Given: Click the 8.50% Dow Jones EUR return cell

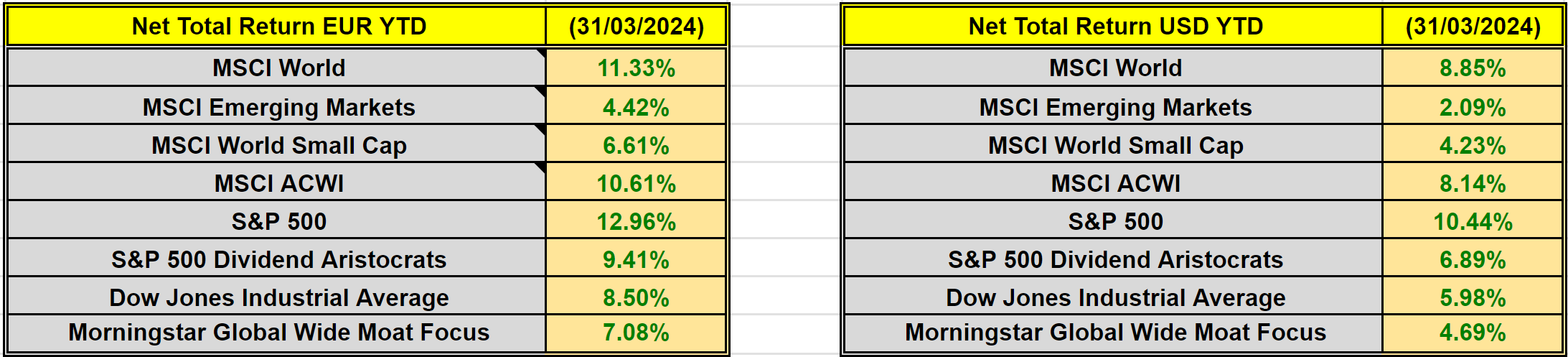Looking at the screenshot, I should [x=636, y=298].
